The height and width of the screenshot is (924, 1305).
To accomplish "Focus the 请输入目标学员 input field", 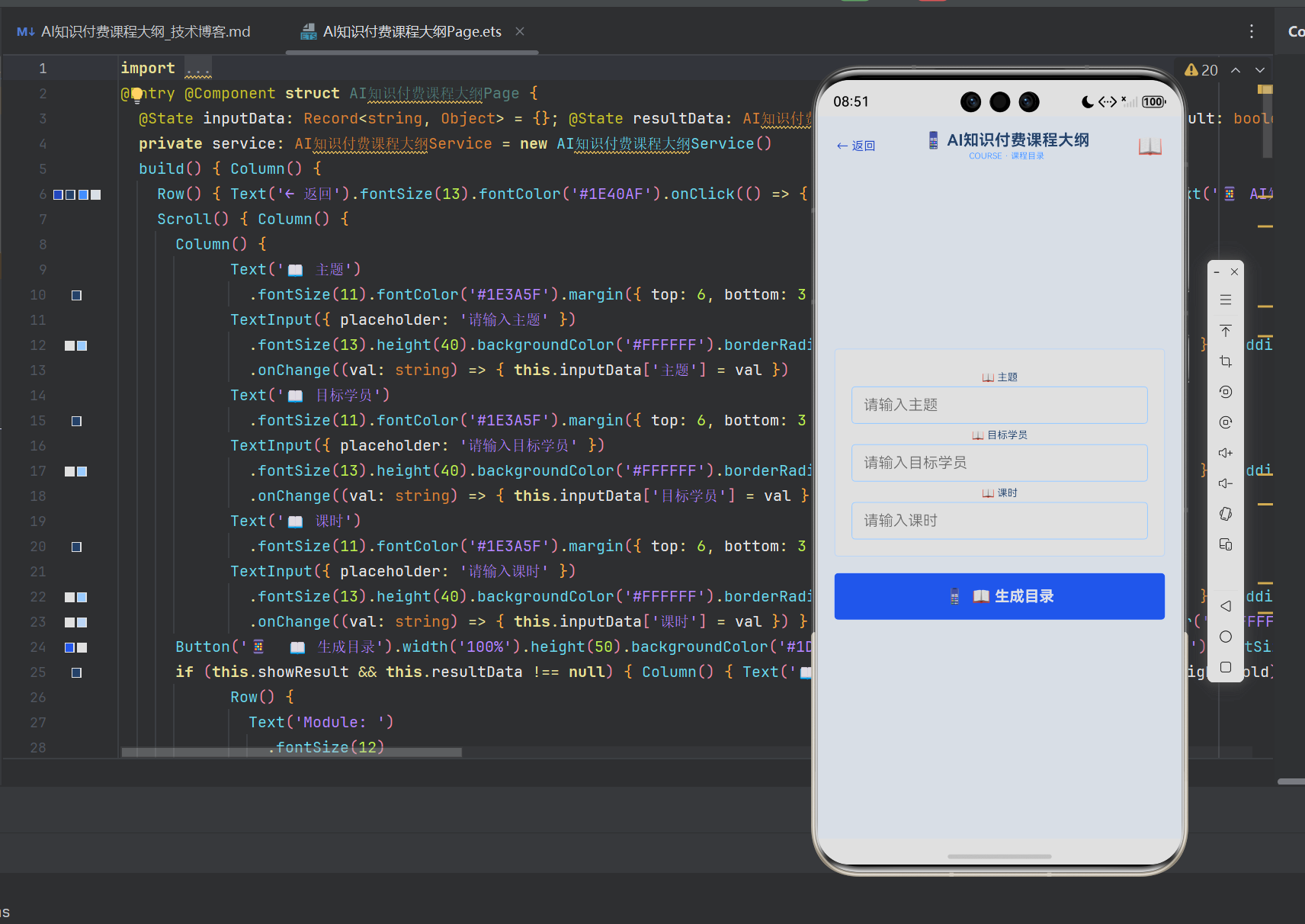I will (999, 463).
